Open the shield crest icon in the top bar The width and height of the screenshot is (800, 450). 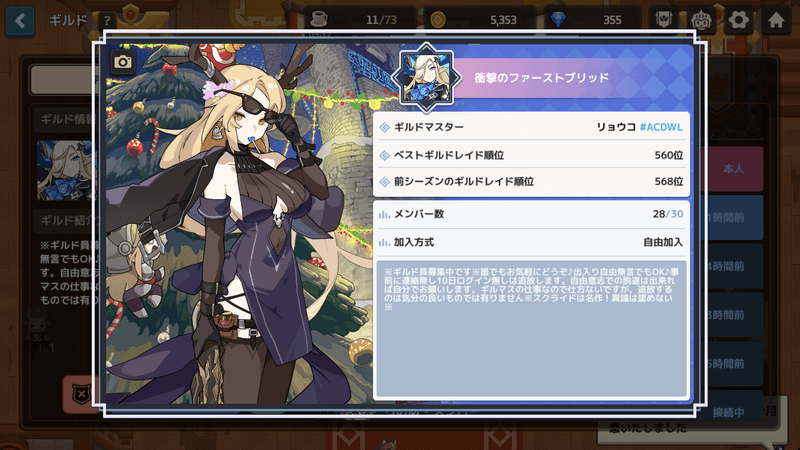[663, 20]
